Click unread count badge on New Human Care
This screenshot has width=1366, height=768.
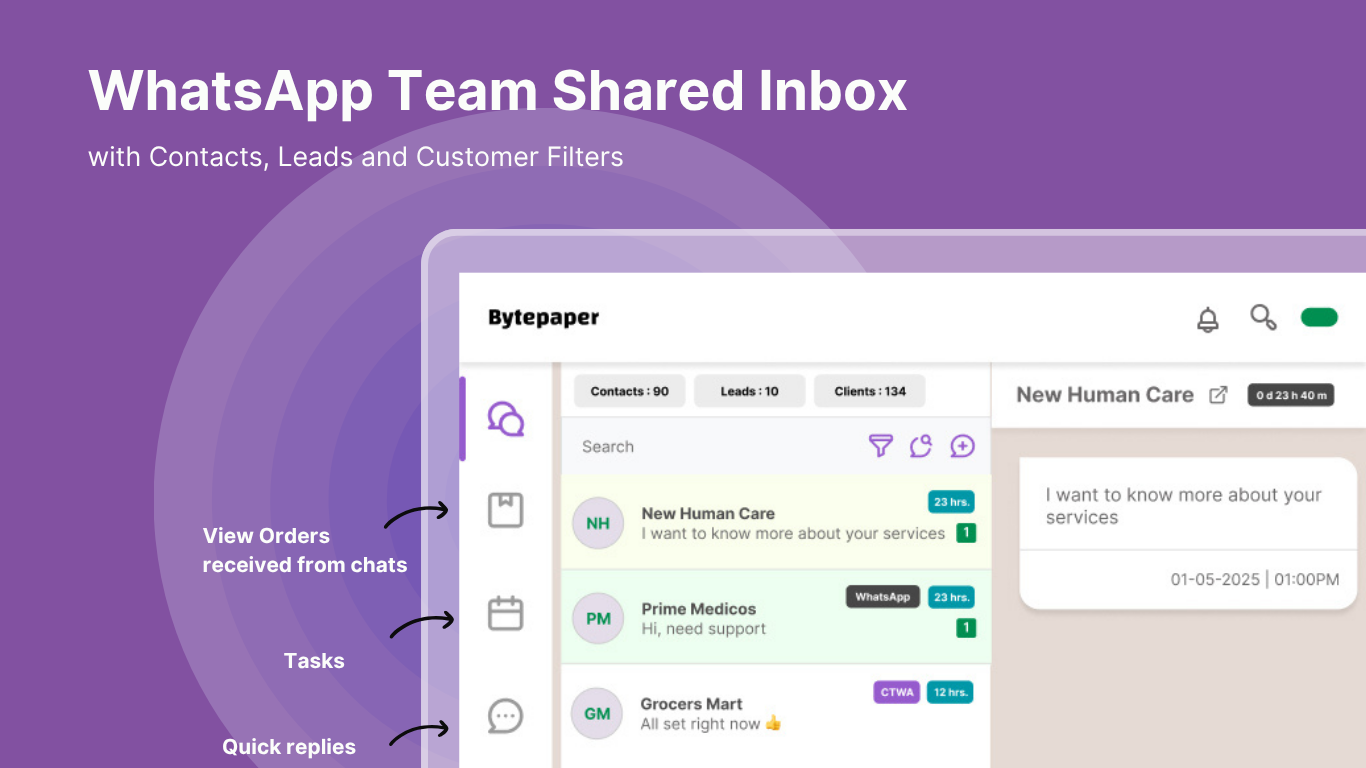tap(966, 533)
